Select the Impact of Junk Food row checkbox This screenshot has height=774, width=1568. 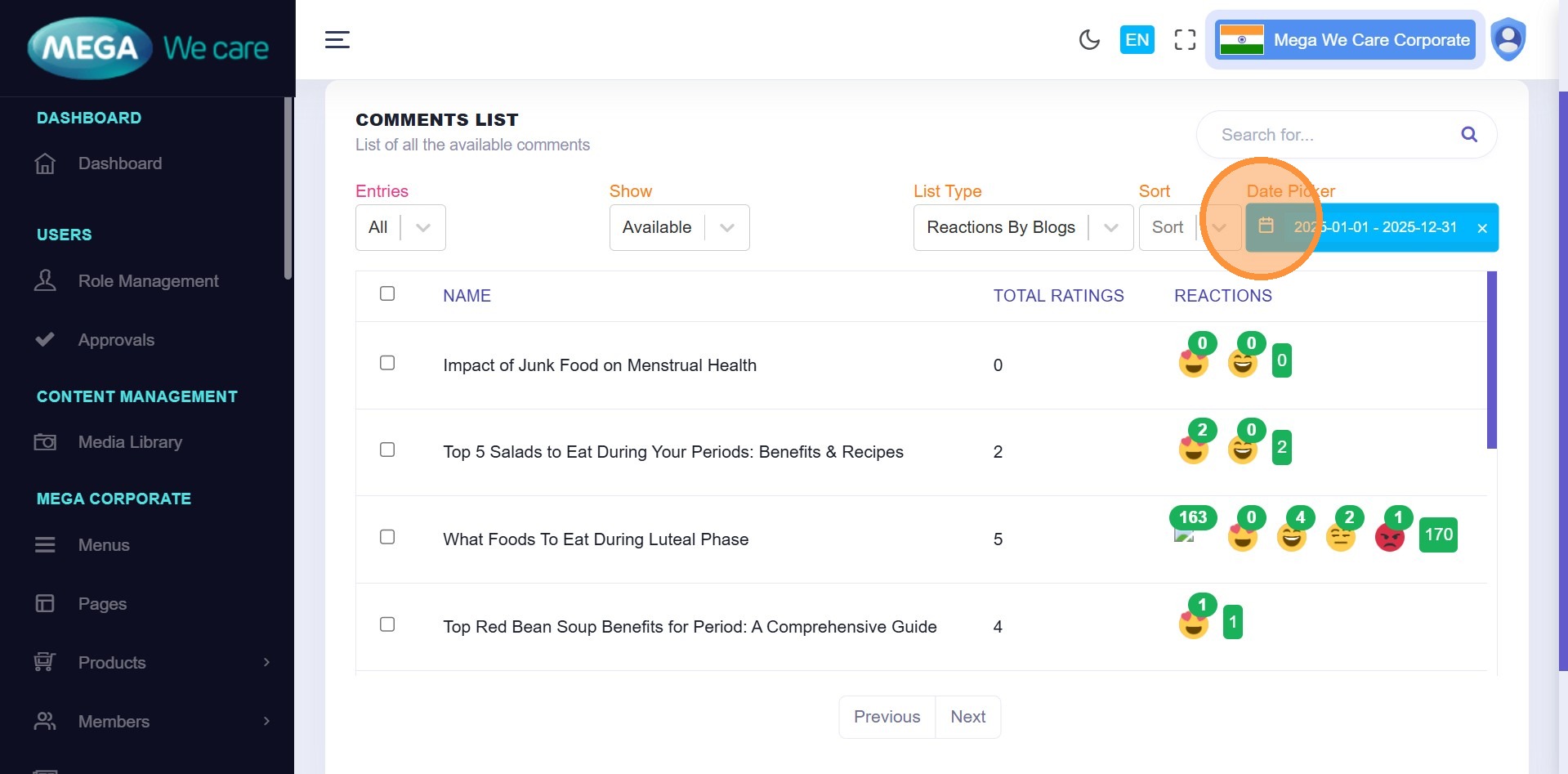(387, 363)
